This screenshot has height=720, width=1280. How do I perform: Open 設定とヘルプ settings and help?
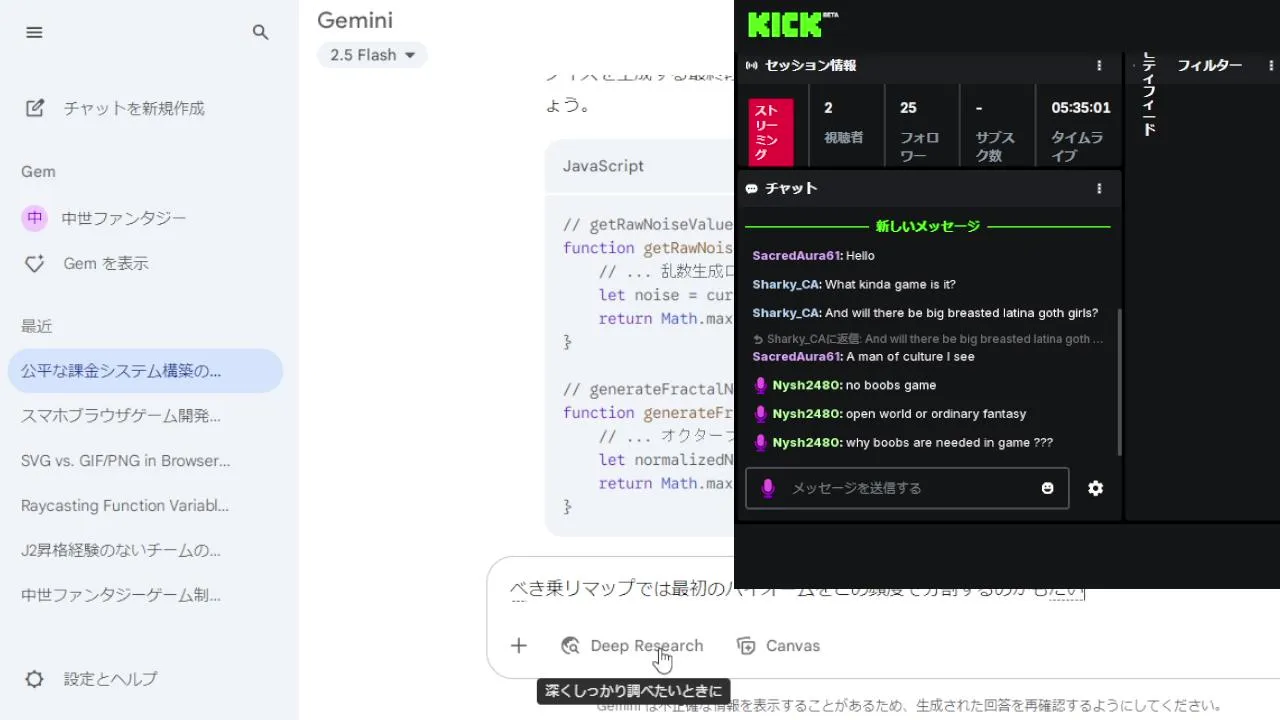tap(111, 679)
